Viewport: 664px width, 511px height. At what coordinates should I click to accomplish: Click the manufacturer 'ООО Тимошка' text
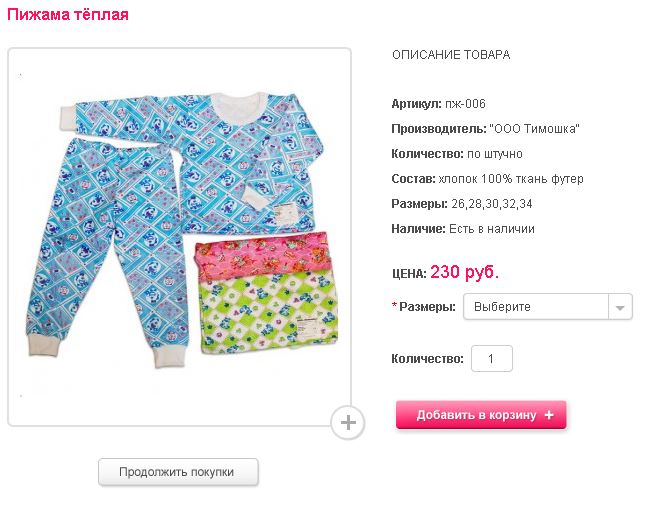(535, 129)
